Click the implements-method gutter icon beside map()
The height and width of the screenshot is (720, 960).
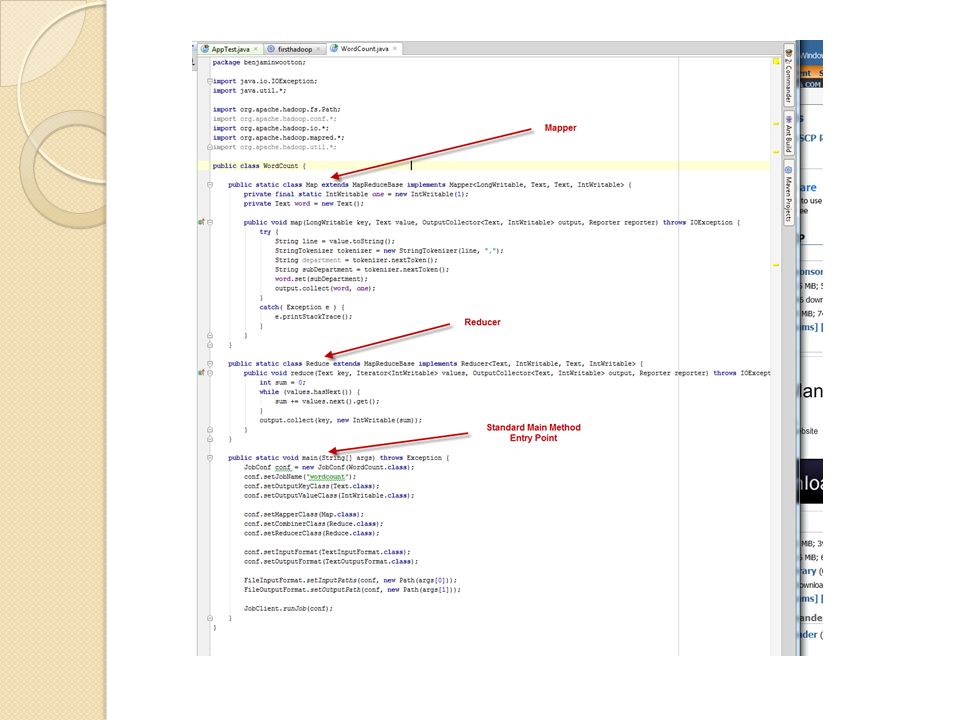point(201,222)
